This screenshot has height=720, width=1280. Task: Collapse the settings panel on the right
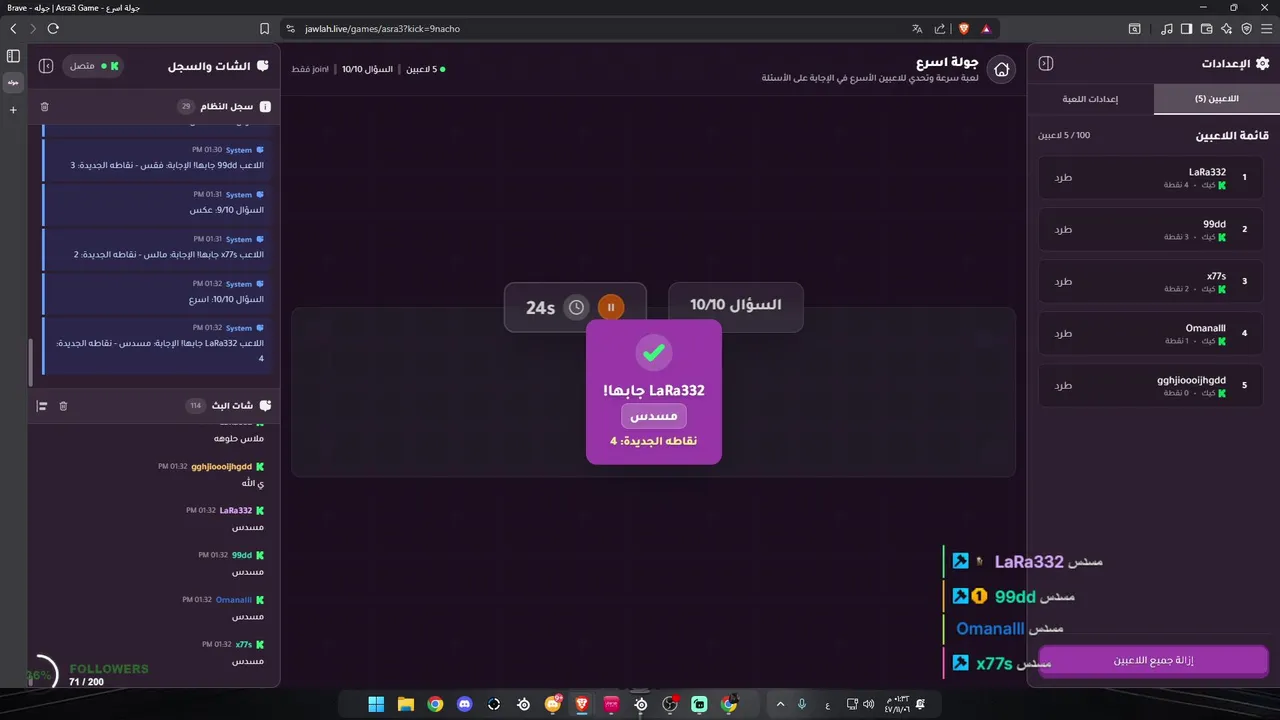(x=1046, y=63)
